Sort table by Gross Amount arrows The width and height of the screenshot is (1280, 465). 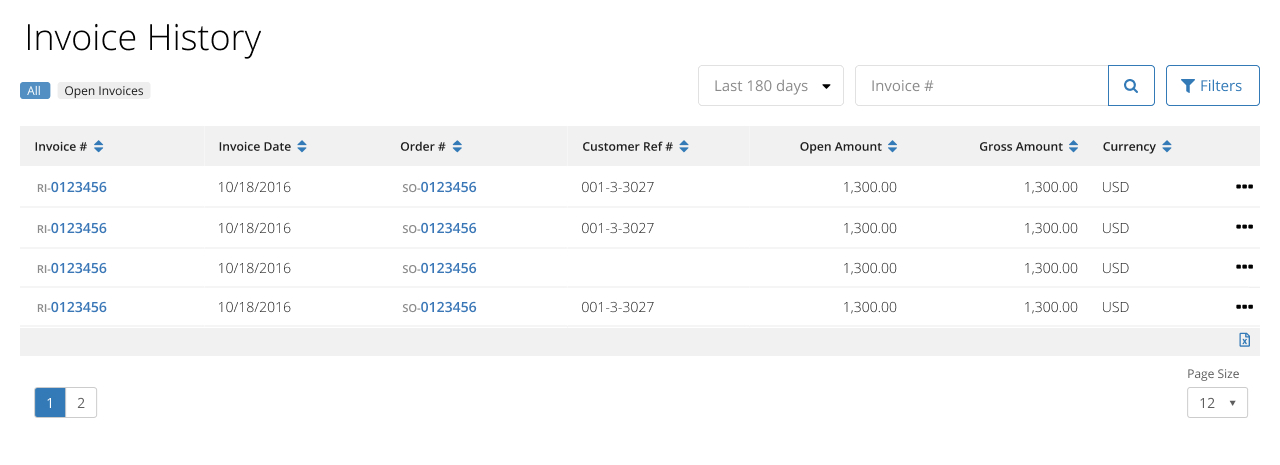click(x=1073, y=146)
